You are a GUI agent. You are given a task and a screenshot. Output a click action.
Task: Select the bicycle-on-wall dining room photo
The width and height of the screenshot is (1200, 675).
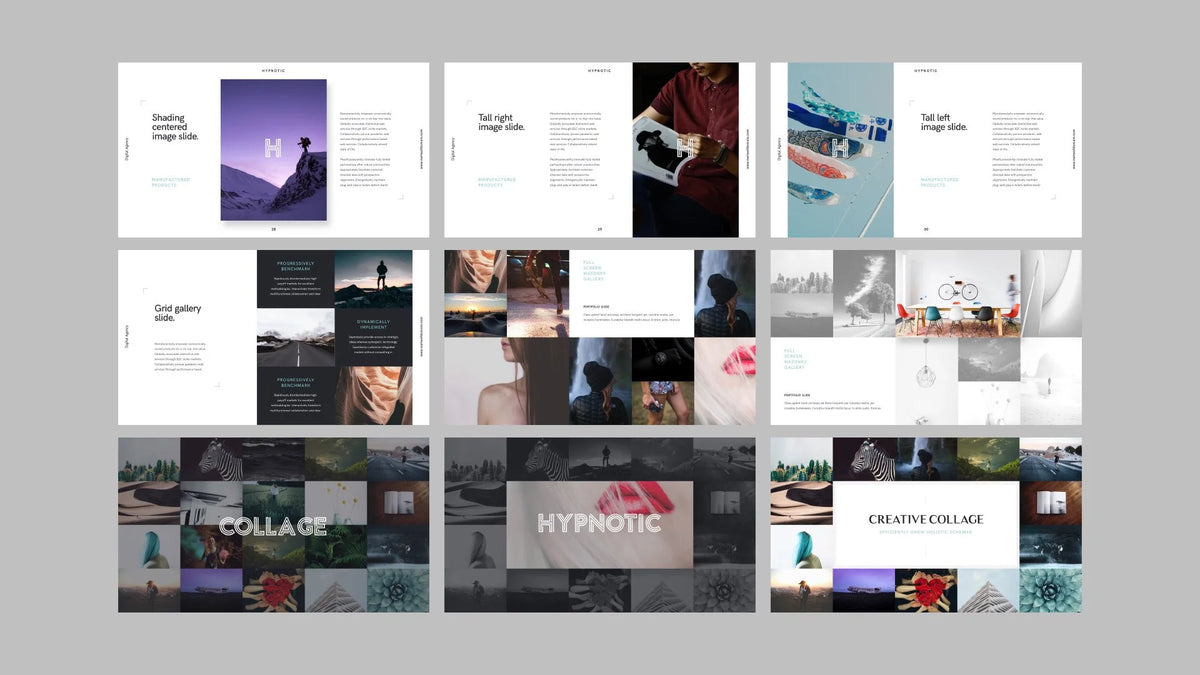click(x=957, y=293)
